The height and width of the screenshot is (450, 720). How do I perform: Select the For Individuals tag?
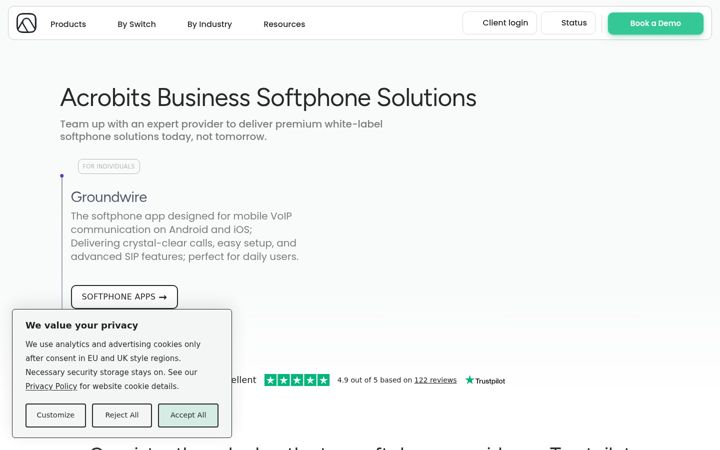pos(109,166)
